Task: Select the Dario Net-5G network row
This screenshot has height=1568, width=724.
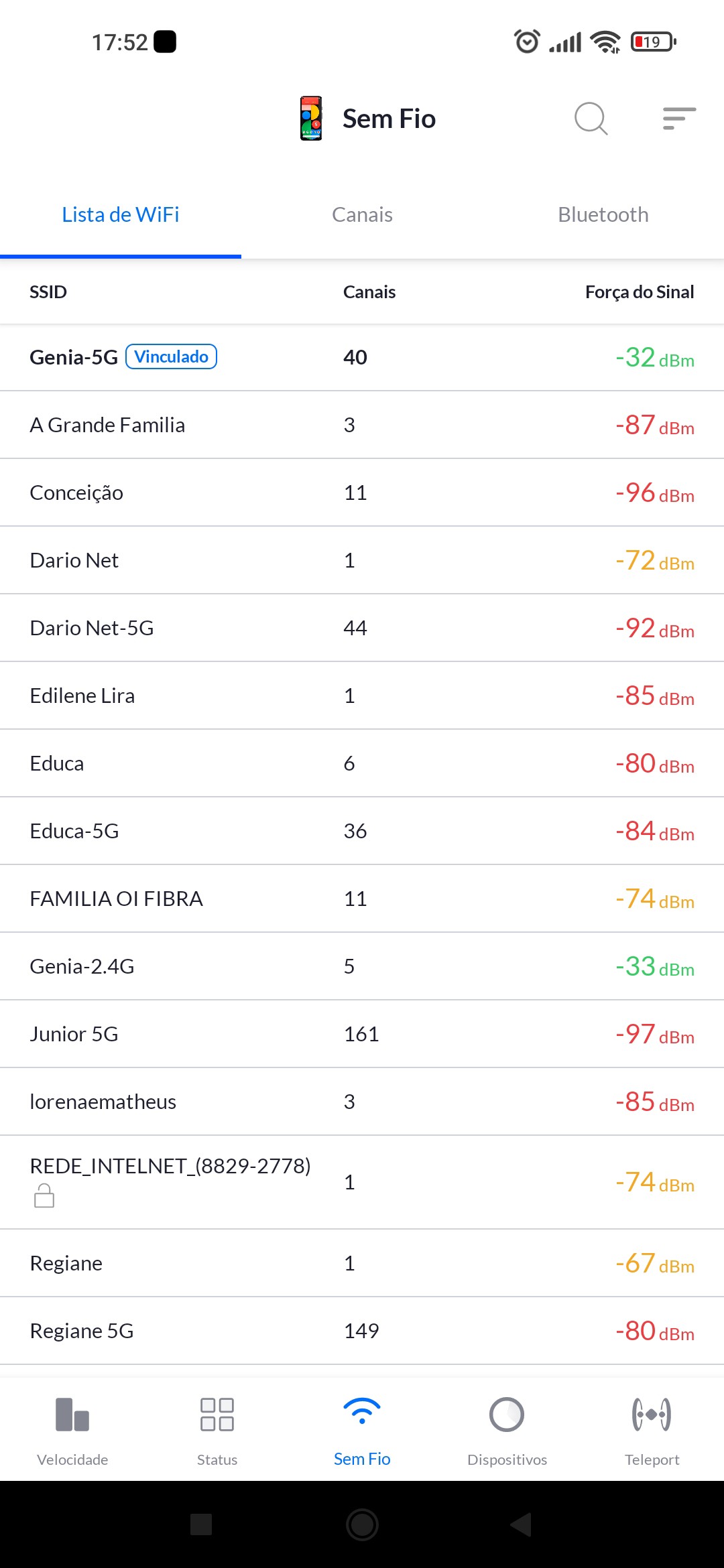Action: 362,628
